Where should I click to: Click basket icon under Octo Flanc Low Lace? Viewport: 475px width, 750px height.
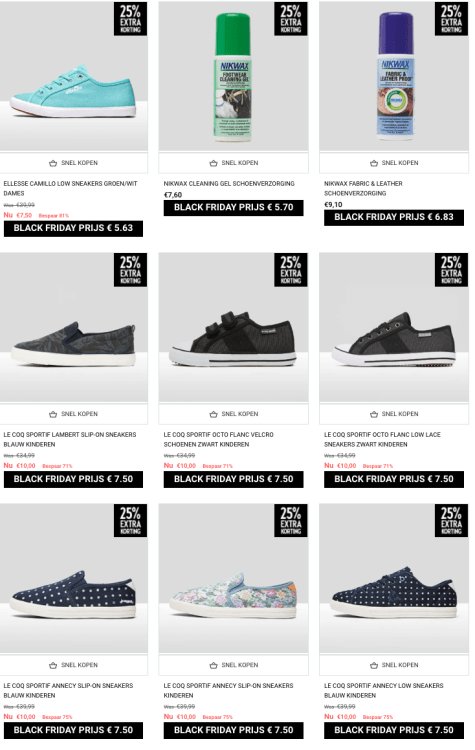coord(374,414)
